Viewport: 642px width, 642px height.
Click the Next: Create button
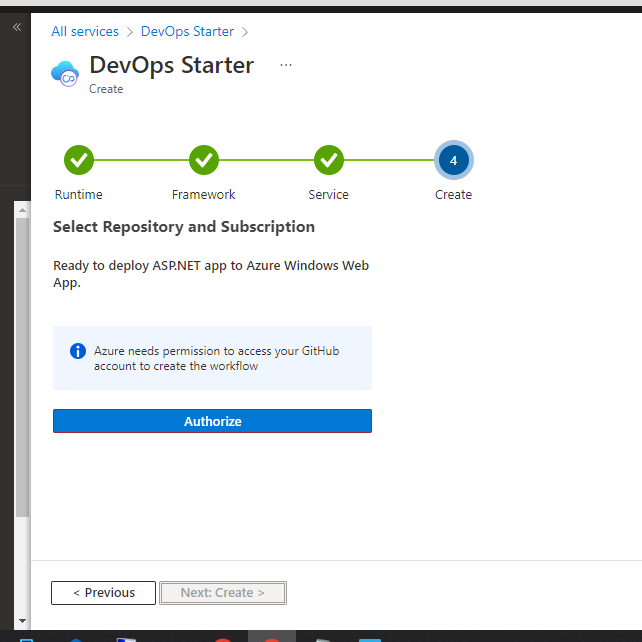(223, 593)
